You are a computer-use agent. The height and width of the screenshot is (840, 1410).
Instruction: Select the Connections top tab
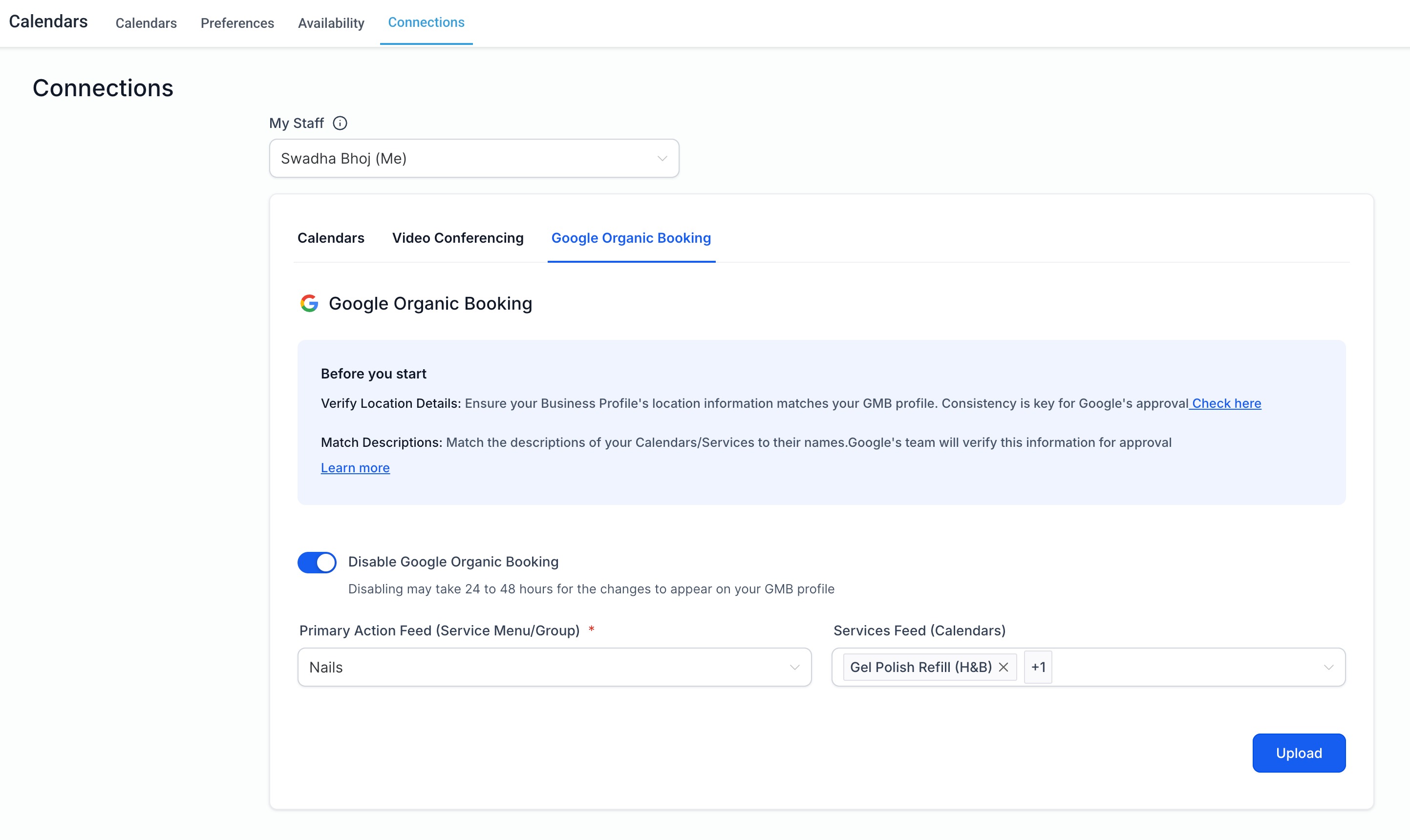(x=427, y=22)
